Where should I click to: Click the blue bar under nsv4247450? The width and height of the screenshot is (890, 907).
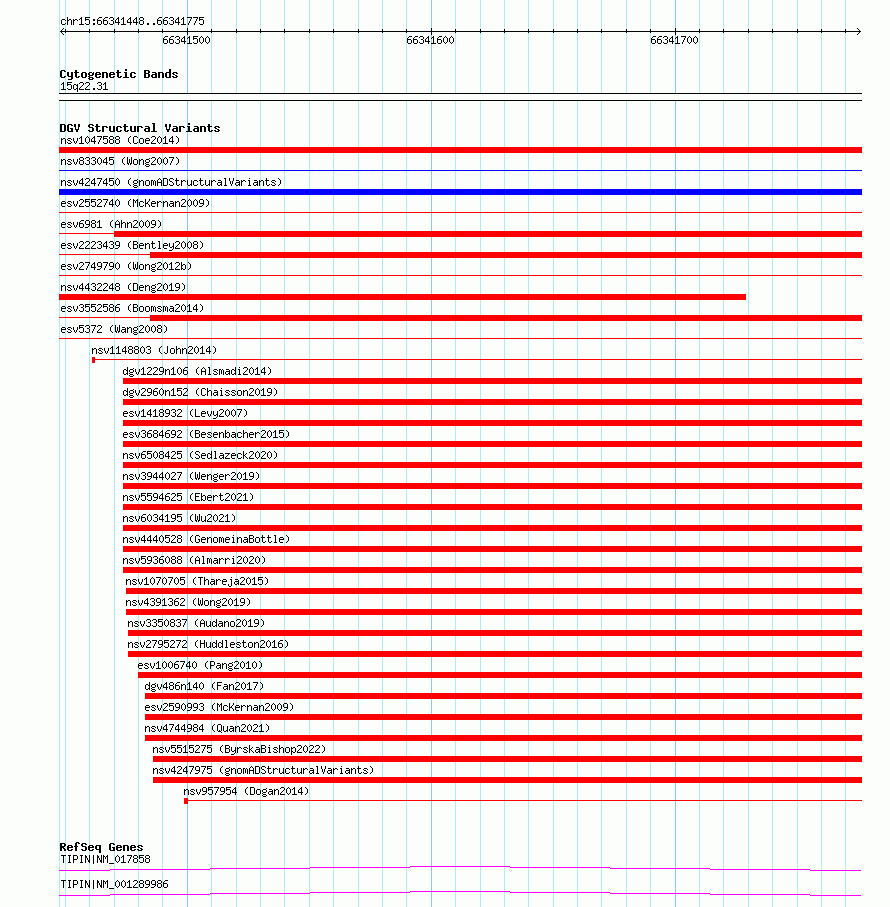460,192
